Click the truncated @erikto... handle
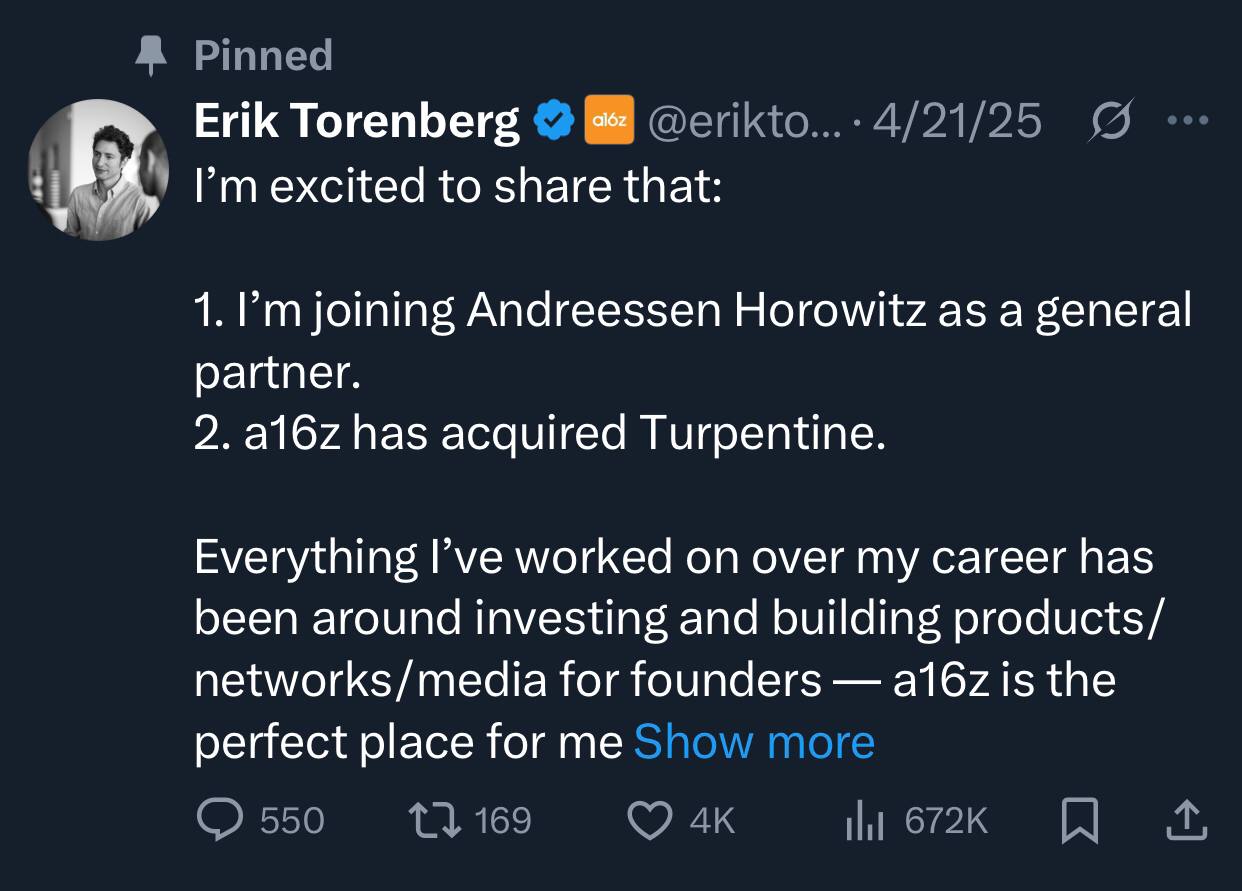 745,119
